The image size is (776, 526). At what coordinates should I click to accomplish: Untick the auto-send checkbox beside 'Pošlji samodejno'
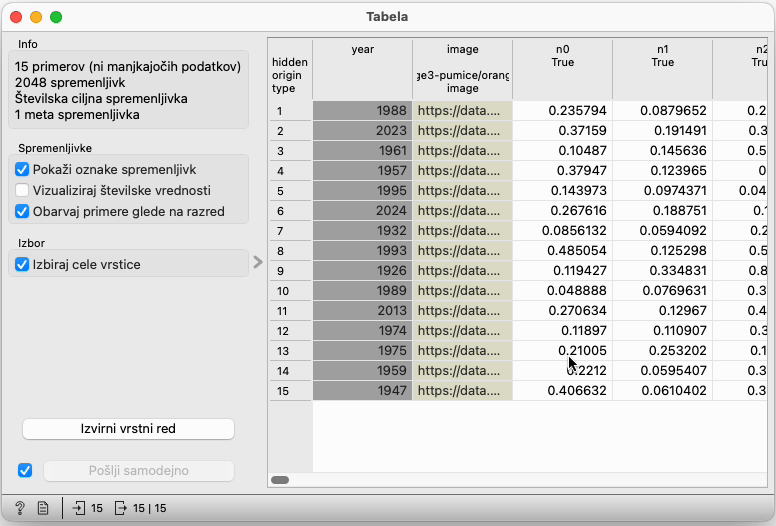tap(25, 470)
